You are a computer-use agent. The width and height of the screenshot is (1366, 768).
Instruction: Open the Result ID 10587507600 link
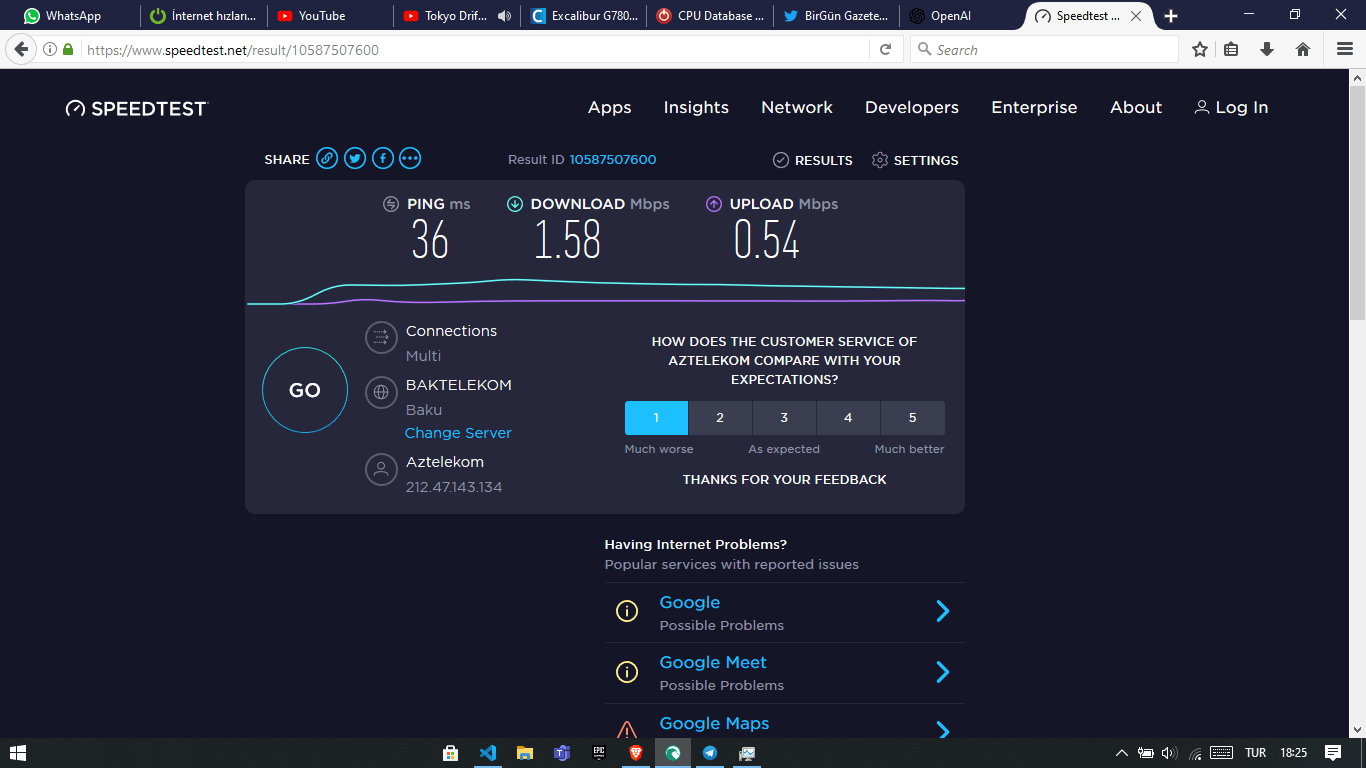coord(613,160)
